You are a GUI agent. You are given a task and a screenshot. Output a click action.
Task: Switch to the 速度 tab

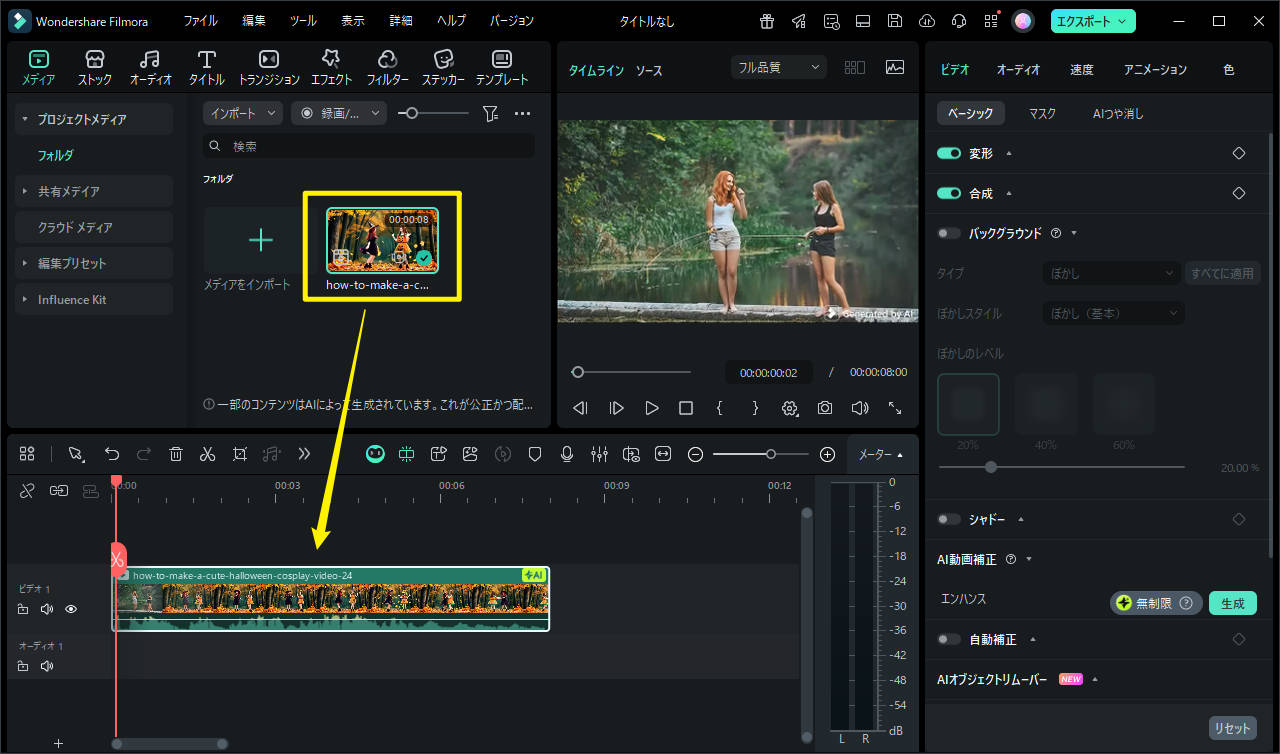[x=1083, y=70]
